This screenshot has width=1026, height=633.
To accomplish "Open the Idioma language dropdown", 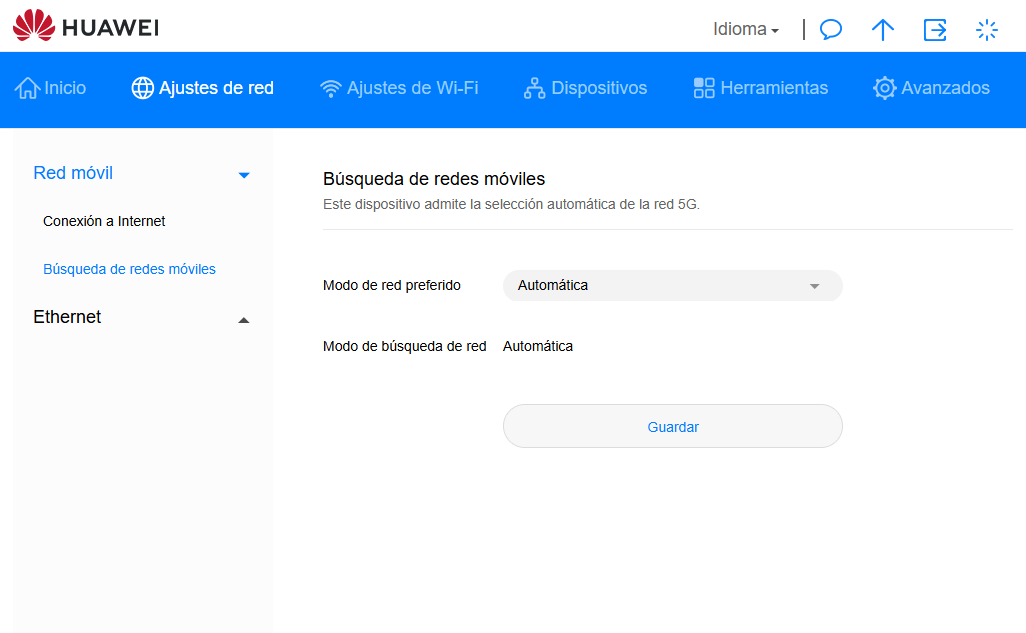I will [x=745, y=29].
